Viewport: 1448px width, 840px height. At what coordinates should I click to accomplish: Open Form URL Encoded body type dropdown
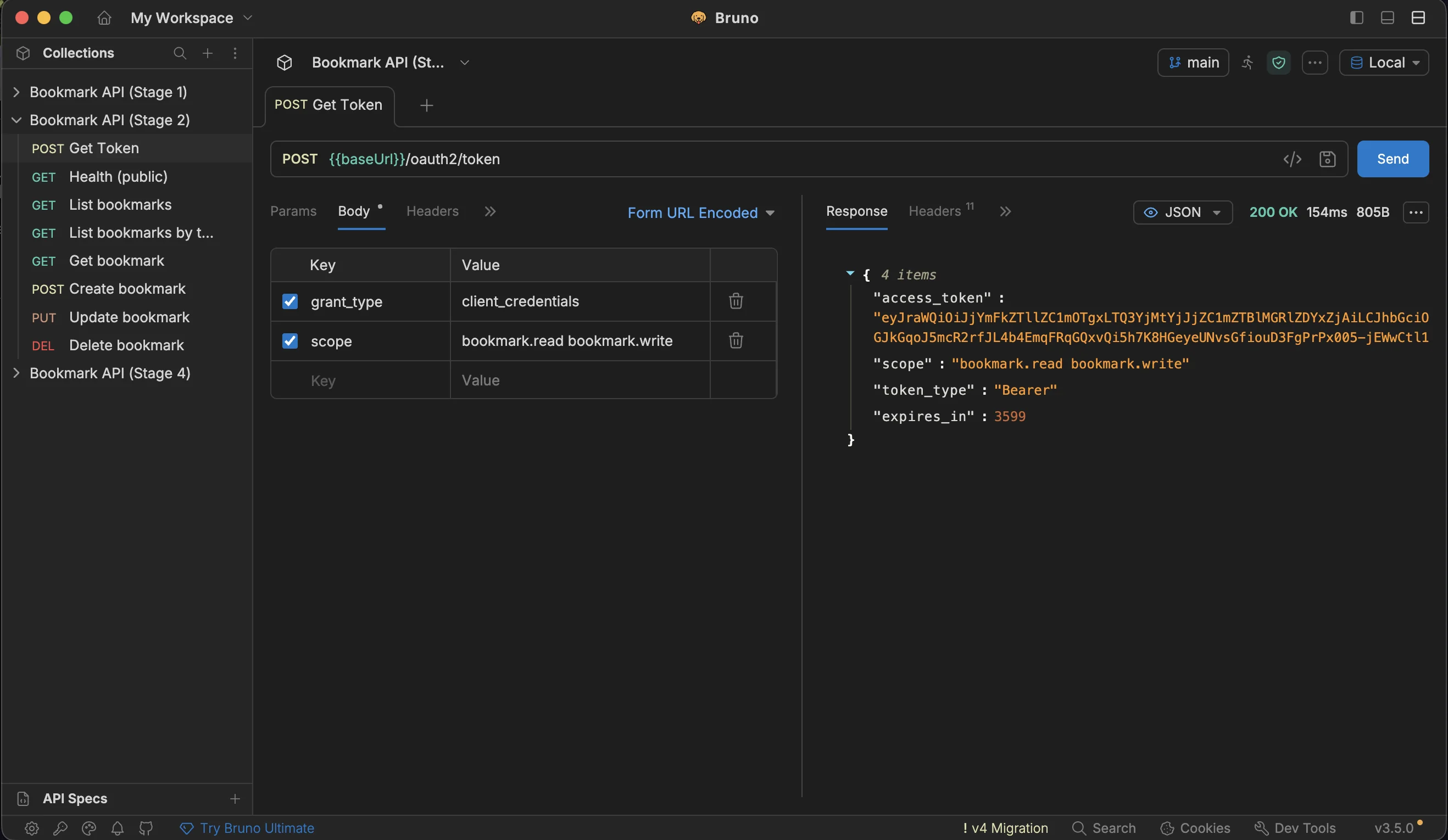(701, 213)
